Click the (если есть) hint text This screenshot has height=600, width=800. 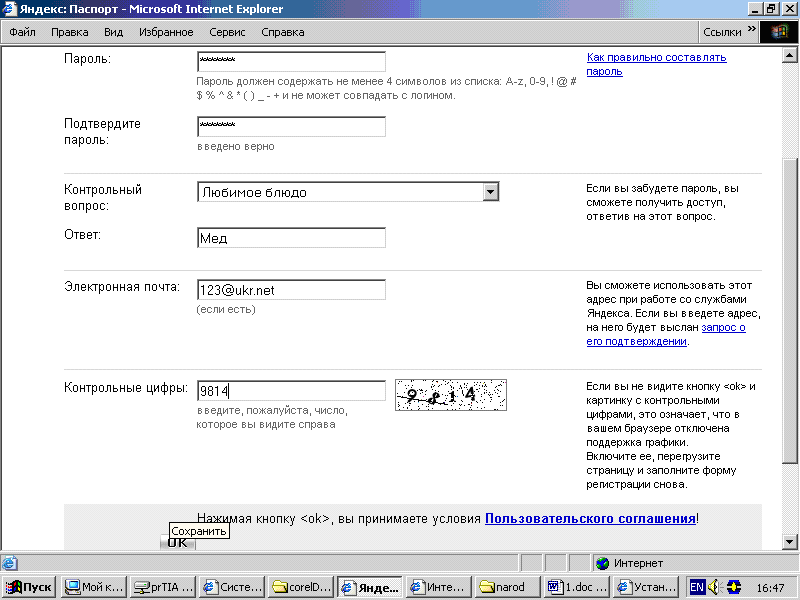226,309
